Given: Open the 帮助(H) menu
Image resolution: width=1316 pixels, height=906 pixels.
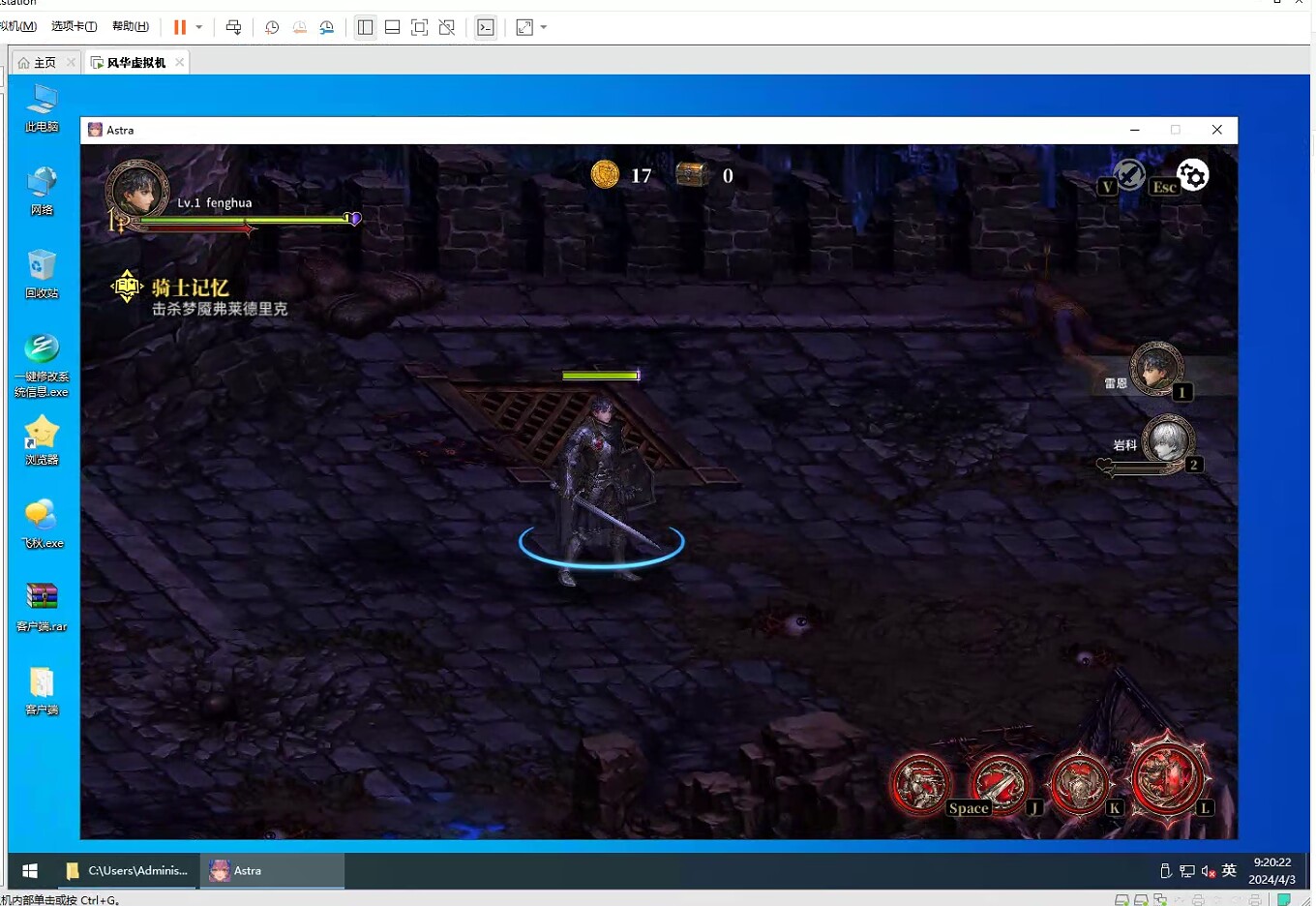Looking at the screenshot, I should 131,26.
